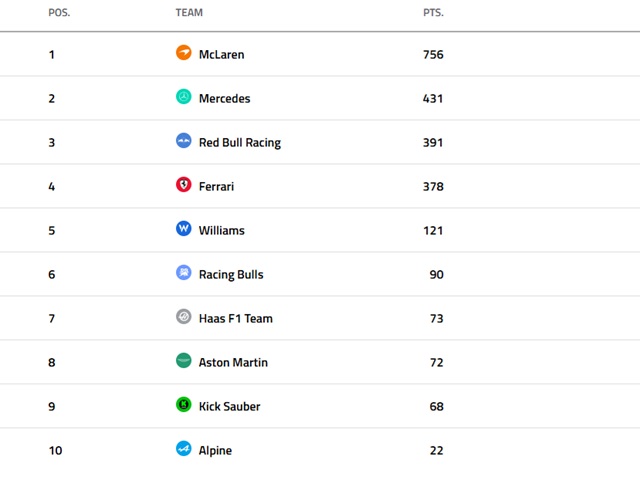
Task: Click the Williams W logo icon
Action: tap(183, 229)
